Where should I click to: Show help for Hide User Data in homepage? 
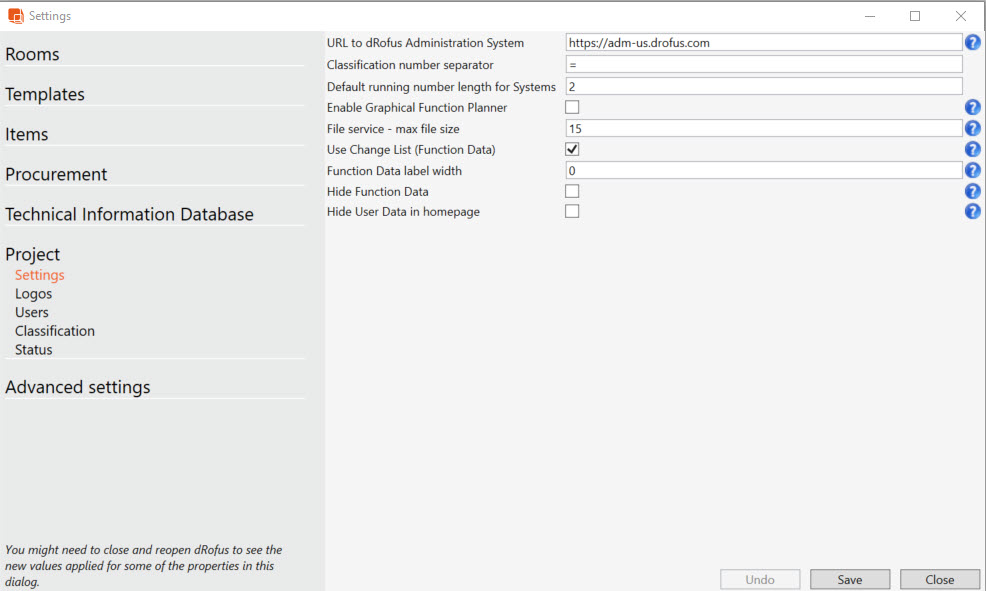pos(972,212)
